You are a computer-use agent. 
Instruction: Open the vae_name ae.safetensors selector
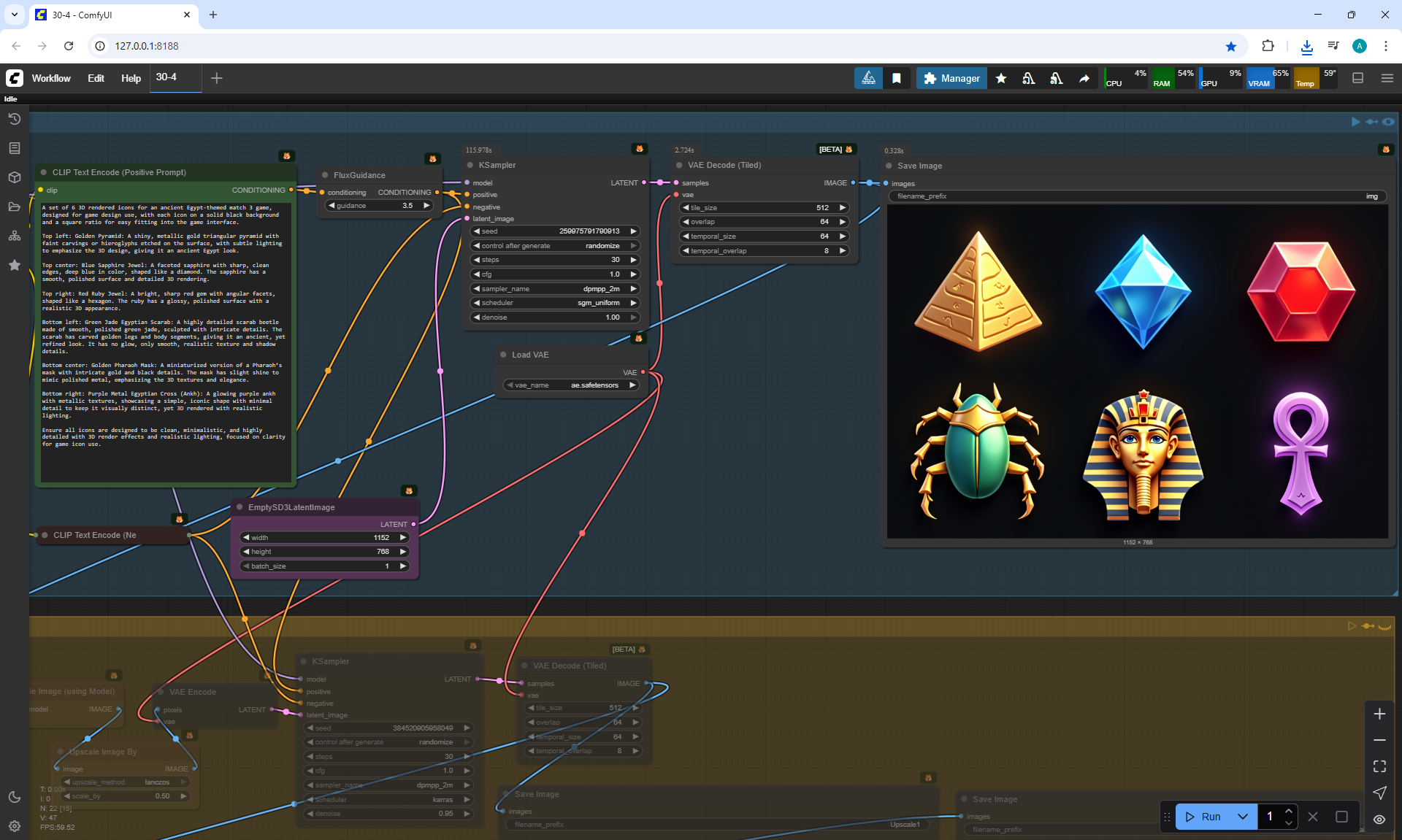tap(571, 385)
